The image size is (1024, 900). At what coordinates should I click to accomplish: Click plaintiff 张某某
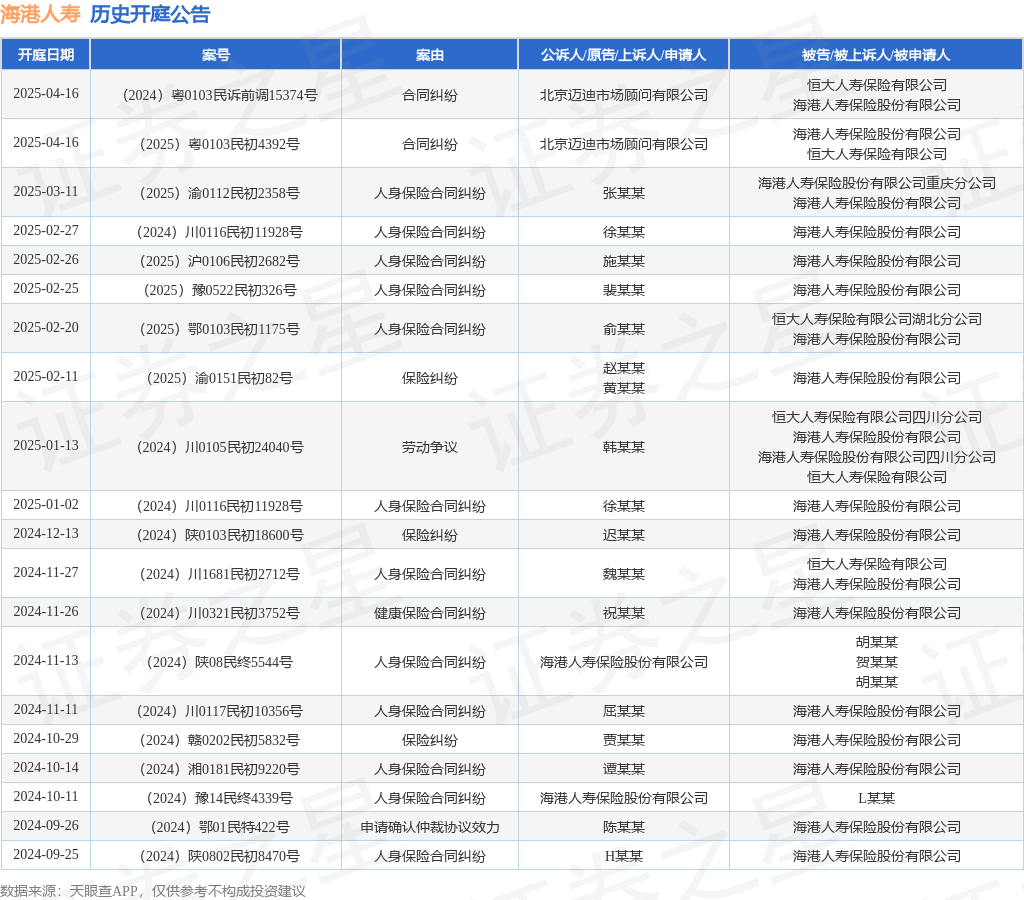[x=624, y=193]
